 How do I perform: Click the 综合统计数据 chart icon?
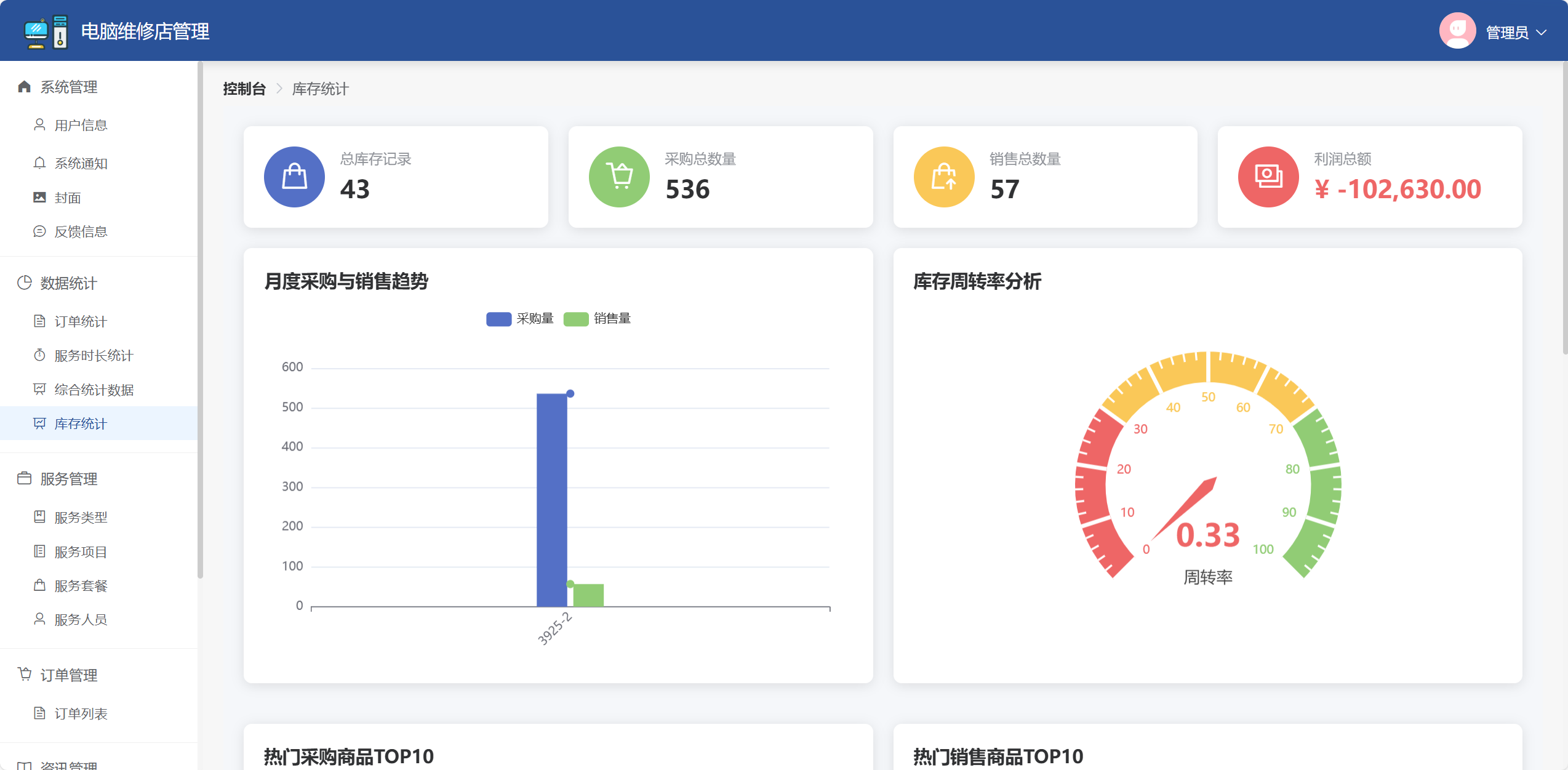(39, 389)
